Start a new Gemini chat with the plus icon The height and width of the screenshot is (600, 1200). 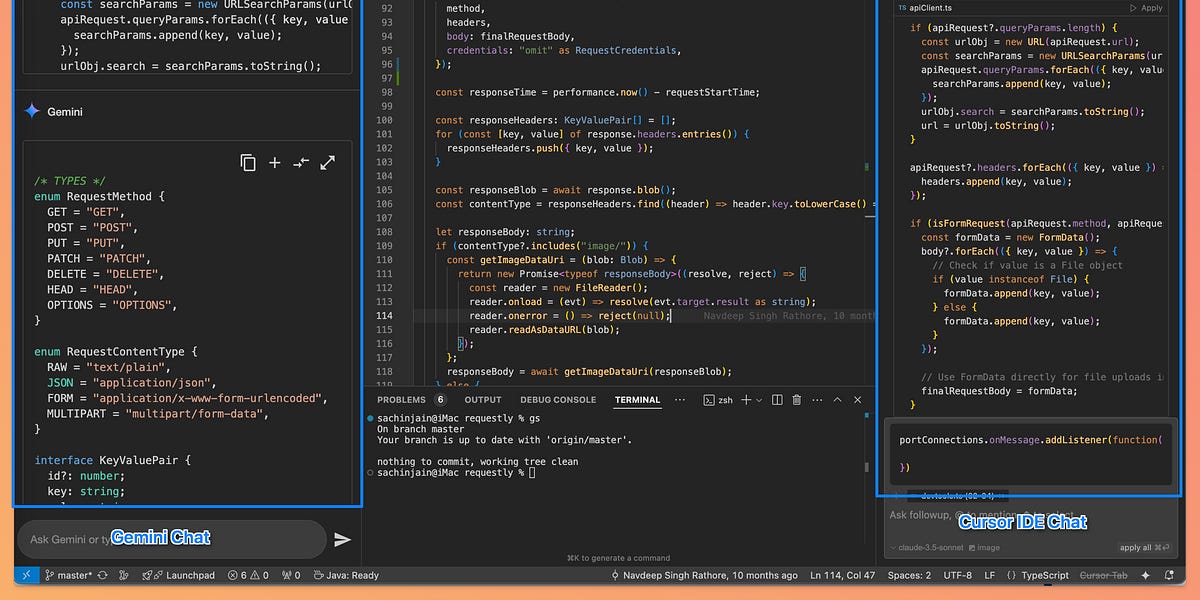(274, 162)
